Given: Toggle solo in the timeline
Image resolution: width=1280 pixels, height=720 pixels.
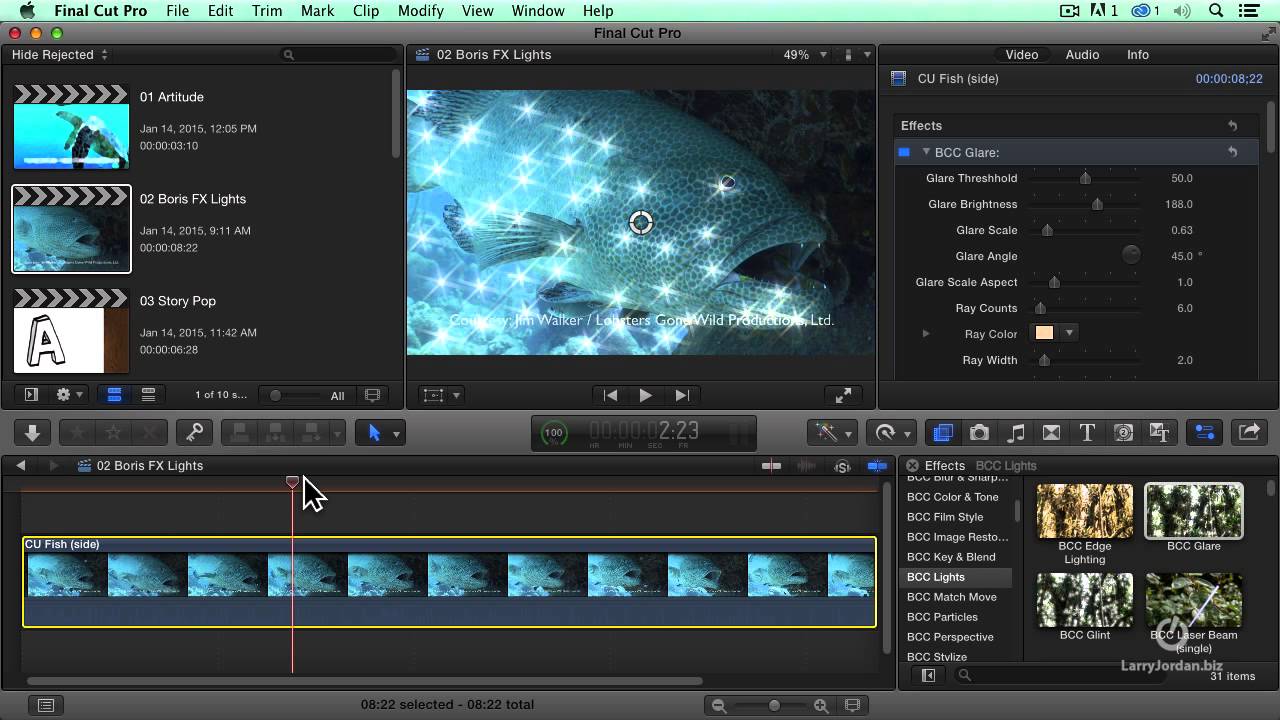Looking at the screenshot, I should 842,466.
